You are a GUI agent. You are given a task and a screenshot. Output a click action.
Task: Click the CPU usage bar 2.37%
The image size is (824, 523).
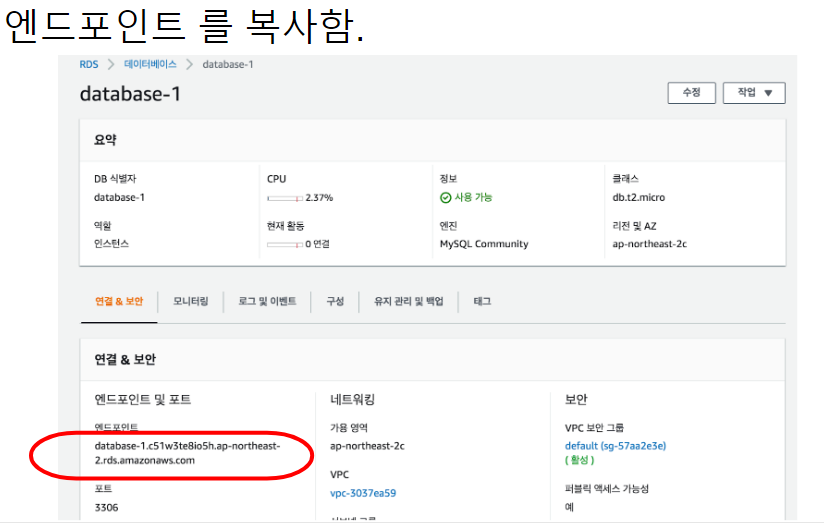[x=285, y=198]
